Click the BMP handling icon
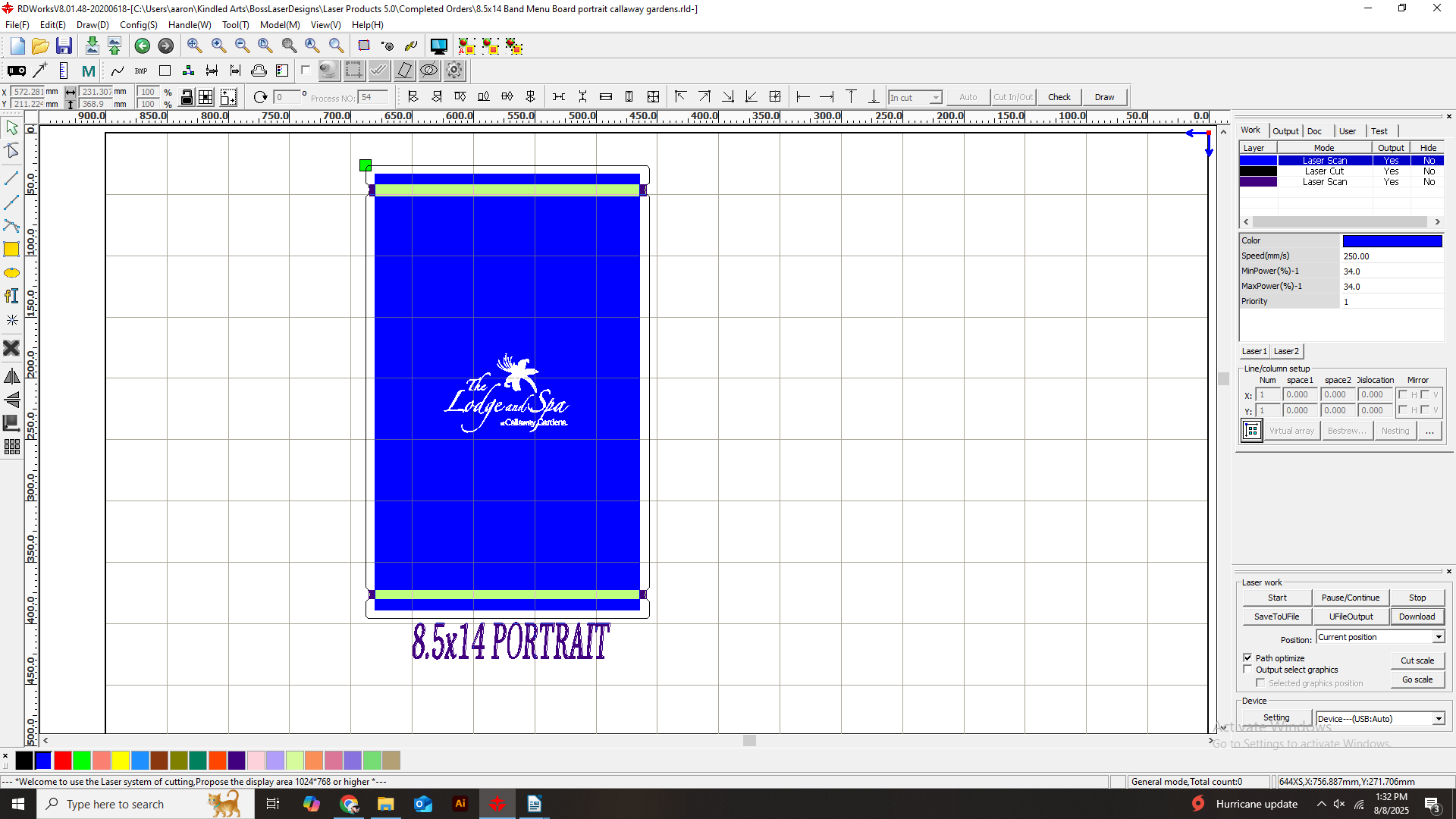This screenshot has width=1456, height=819. coord(141,71)
